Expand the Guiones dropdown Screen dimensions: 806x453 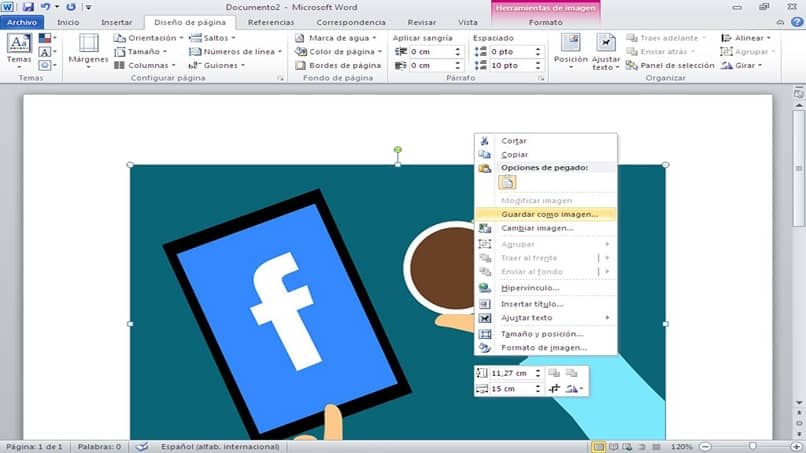(x=216, y=65)
